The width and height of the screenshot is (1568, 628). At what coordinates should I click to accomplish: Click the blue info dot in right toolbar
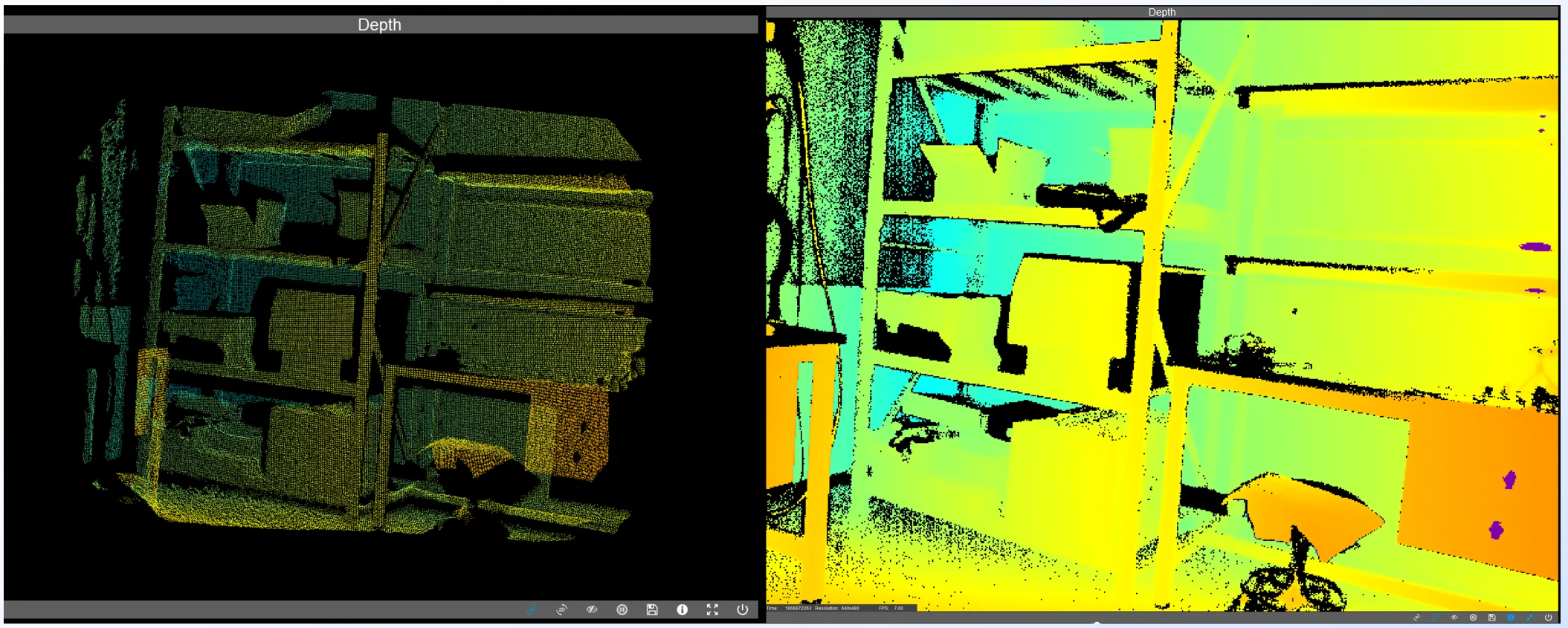(1511, 617)
